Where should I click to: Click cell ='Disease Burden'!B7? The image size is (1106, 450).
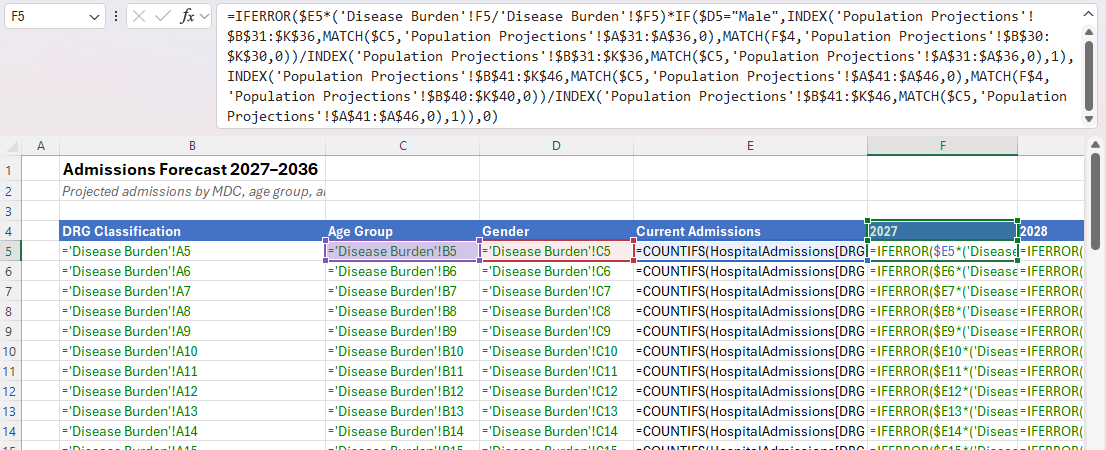(x=402, y=291)
